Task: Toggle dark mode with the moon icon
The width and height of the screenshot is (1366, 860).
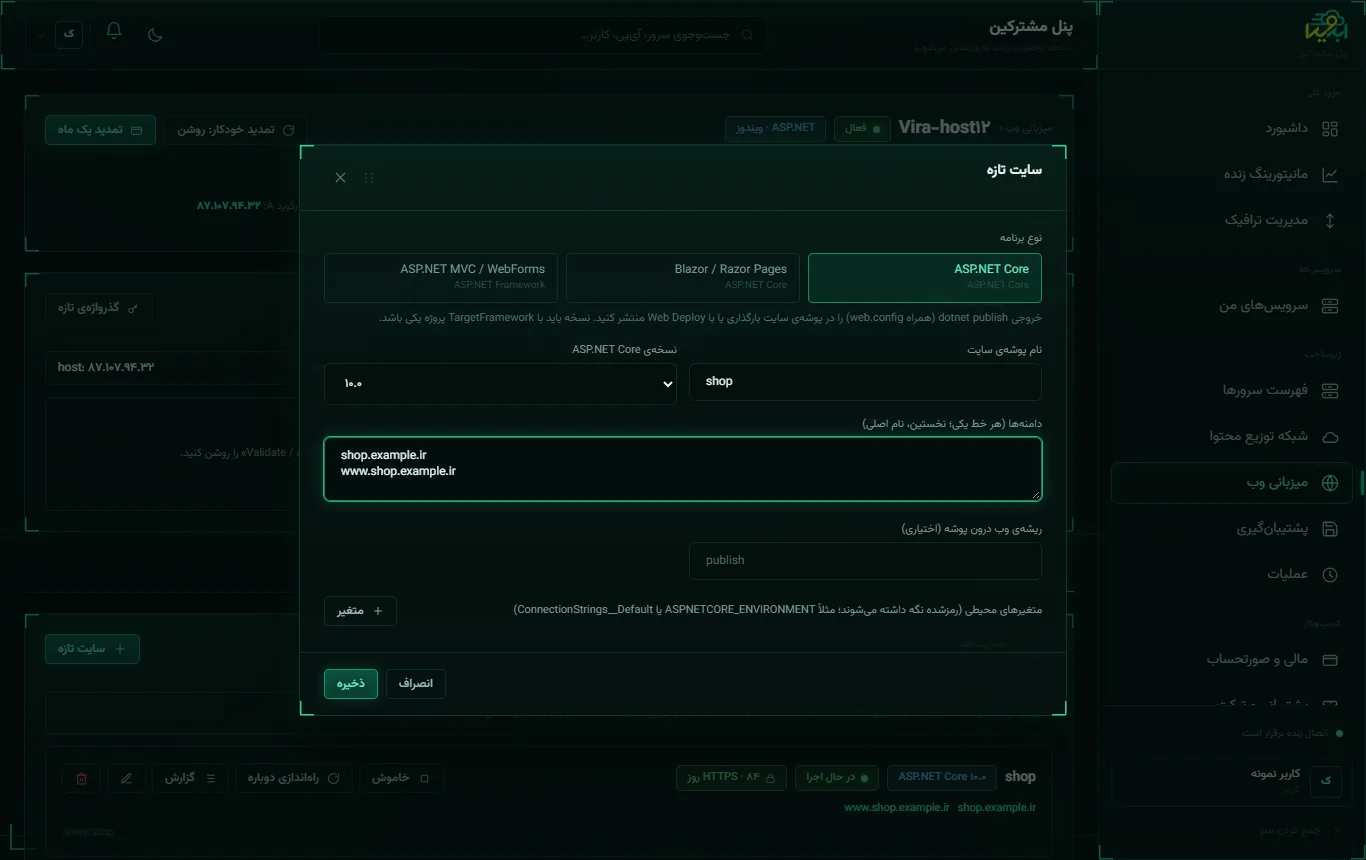Action: 155,34
